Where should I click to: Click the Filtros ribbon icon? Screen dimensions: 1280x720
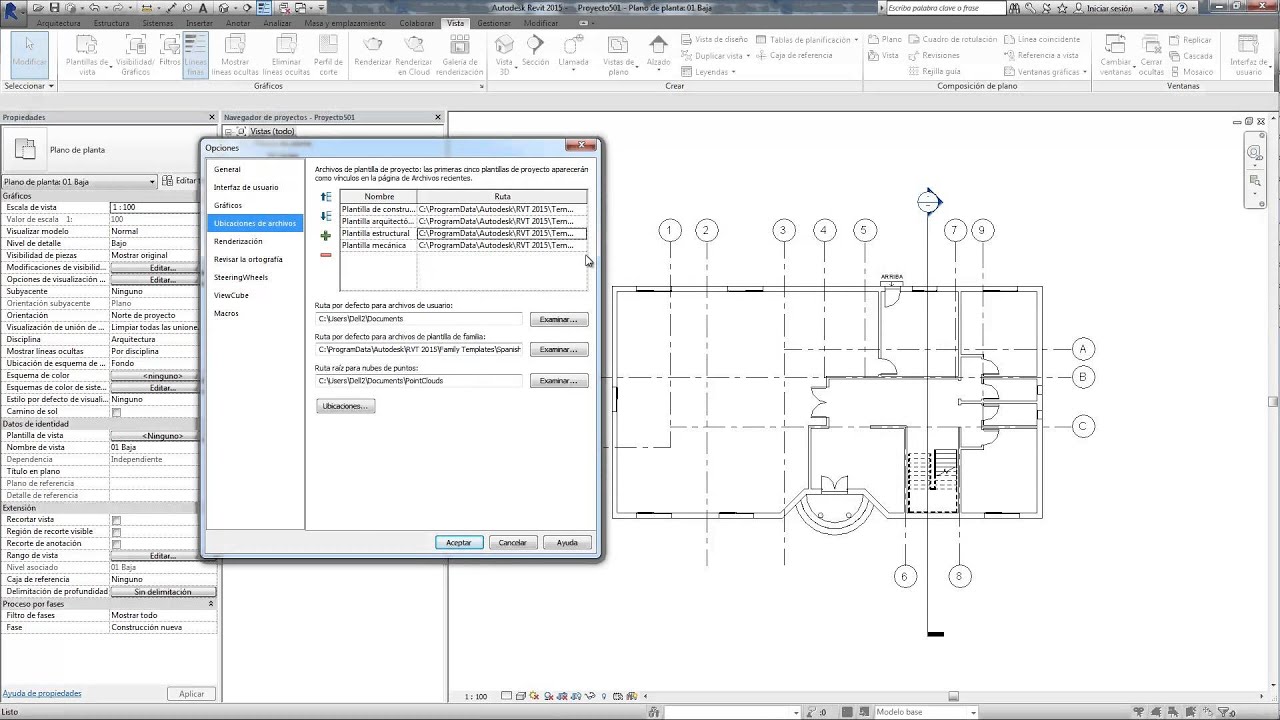170,52
